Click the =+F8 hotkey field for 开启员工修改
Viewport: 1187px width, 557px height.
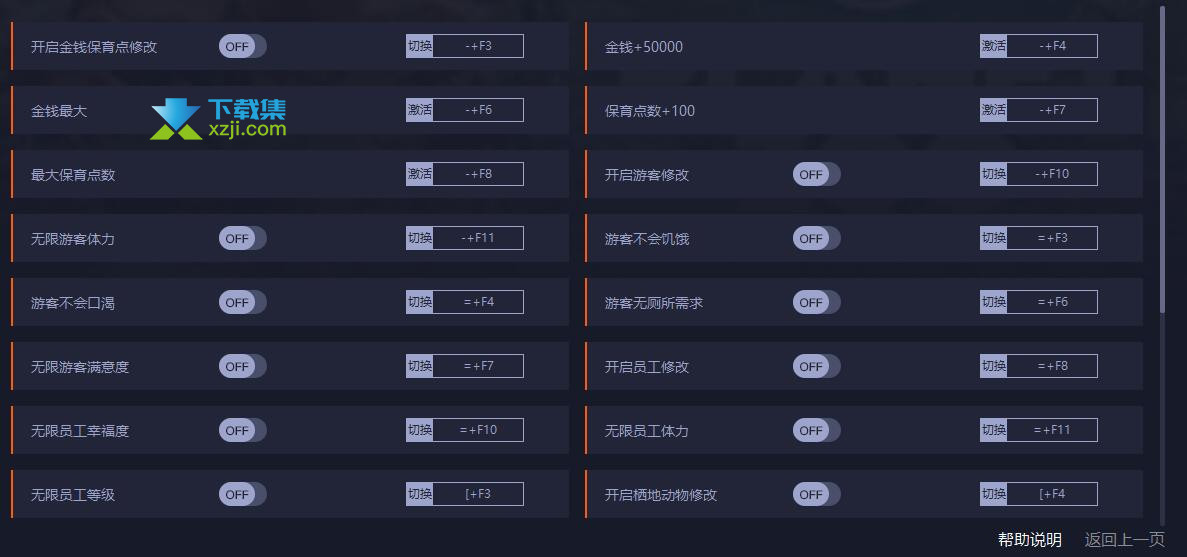coord(1052,366)
